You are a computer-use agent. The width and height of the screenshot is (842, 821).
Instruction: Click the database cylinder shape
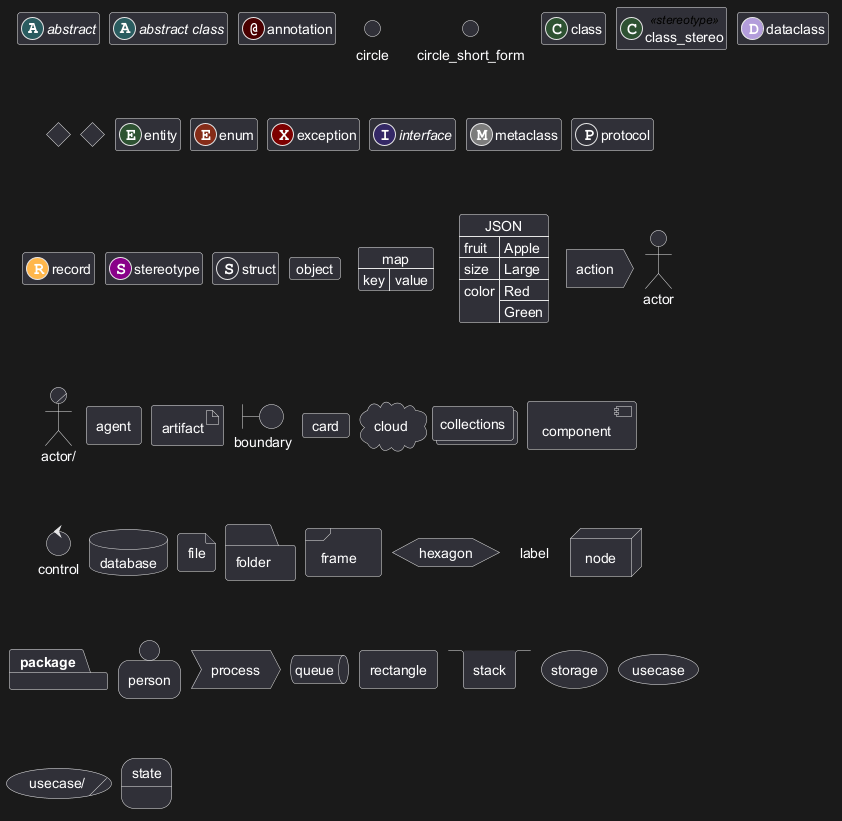[128, 553]
